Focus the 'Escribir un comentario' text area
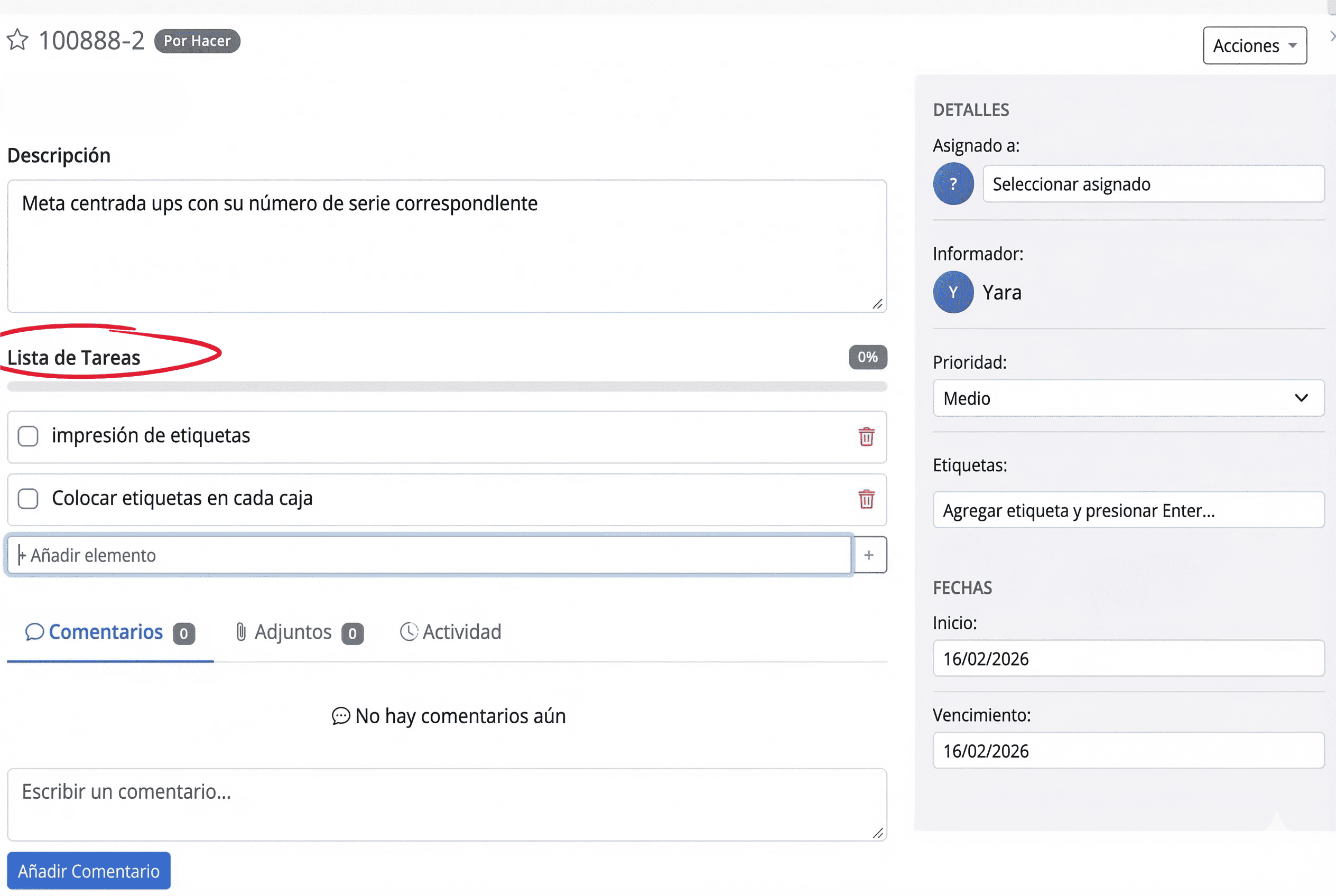 tap(447, 804)
